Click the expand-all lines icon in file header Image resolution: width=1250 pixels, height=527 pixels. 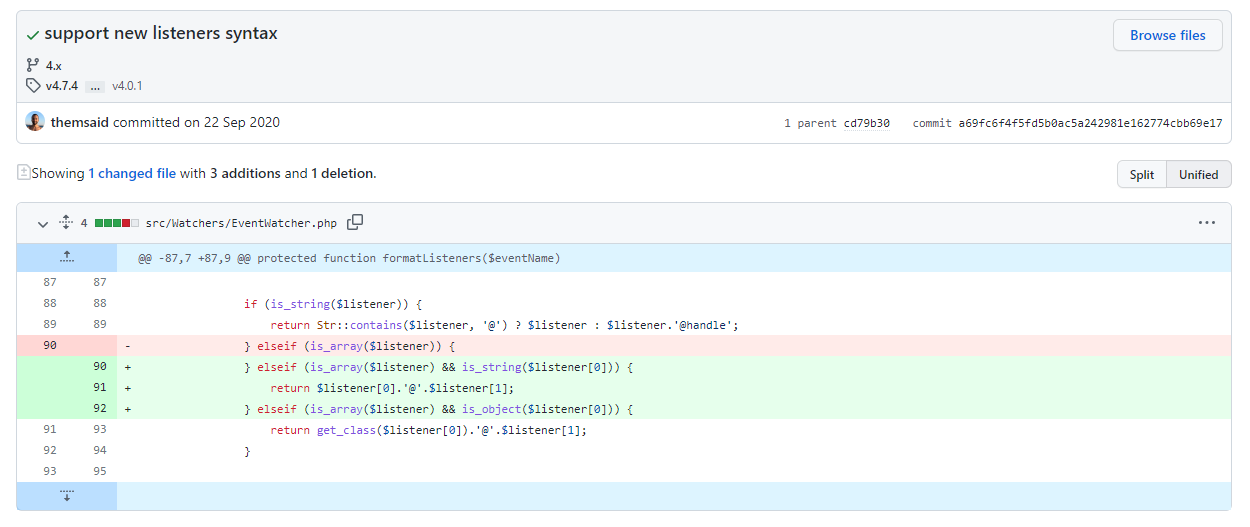tap(67, 222)
